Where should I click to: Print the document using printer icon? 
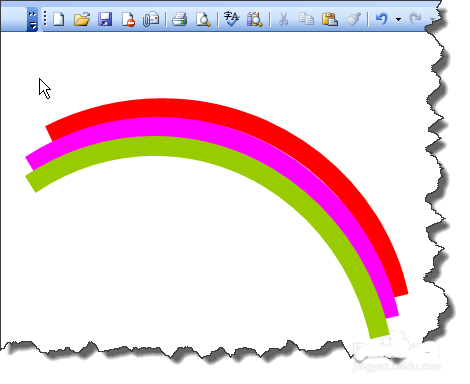click(x=180, y=19)
